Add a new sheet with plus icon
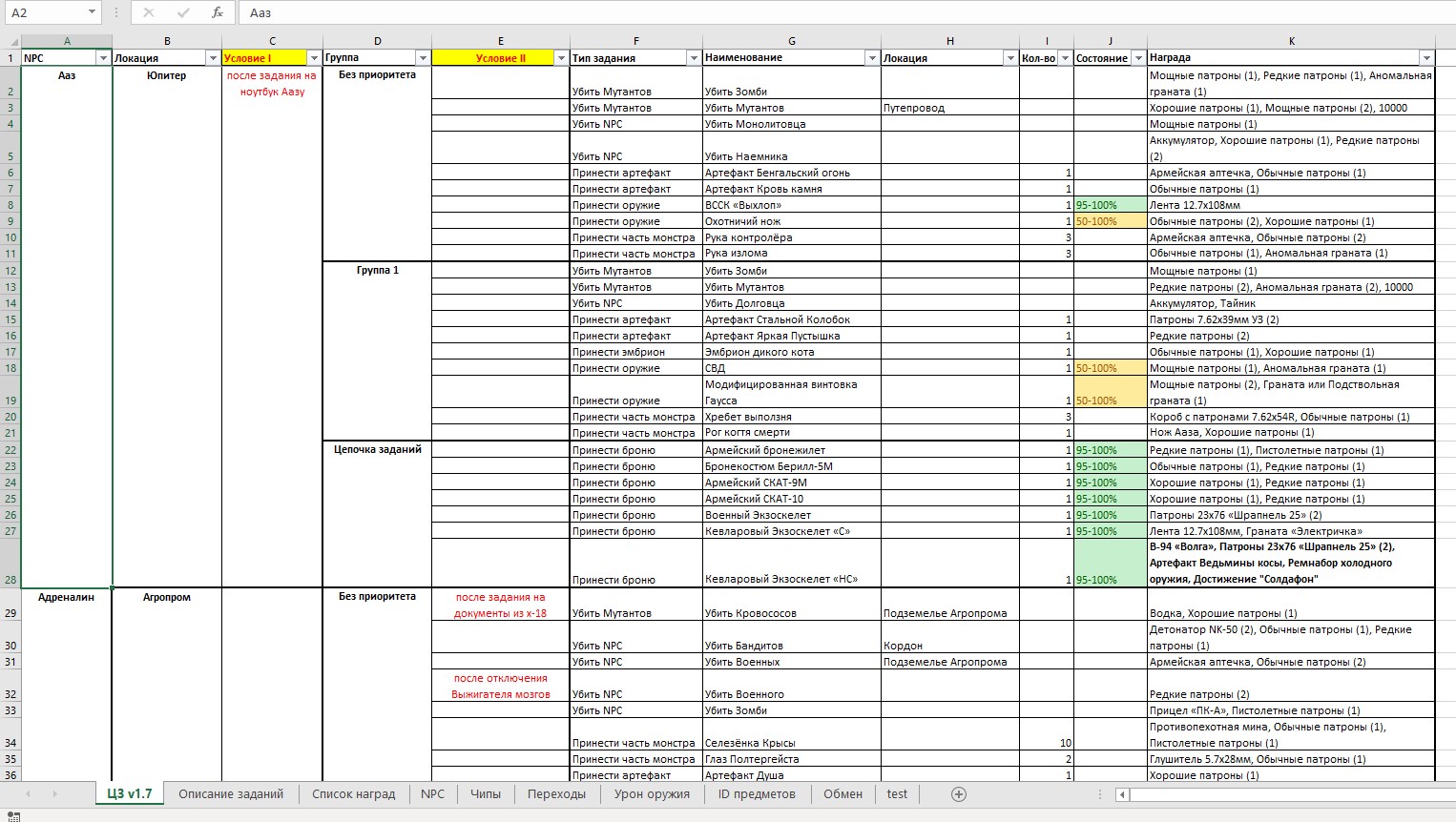This screenshot has width=1456, height=822. tap(959, 794)
